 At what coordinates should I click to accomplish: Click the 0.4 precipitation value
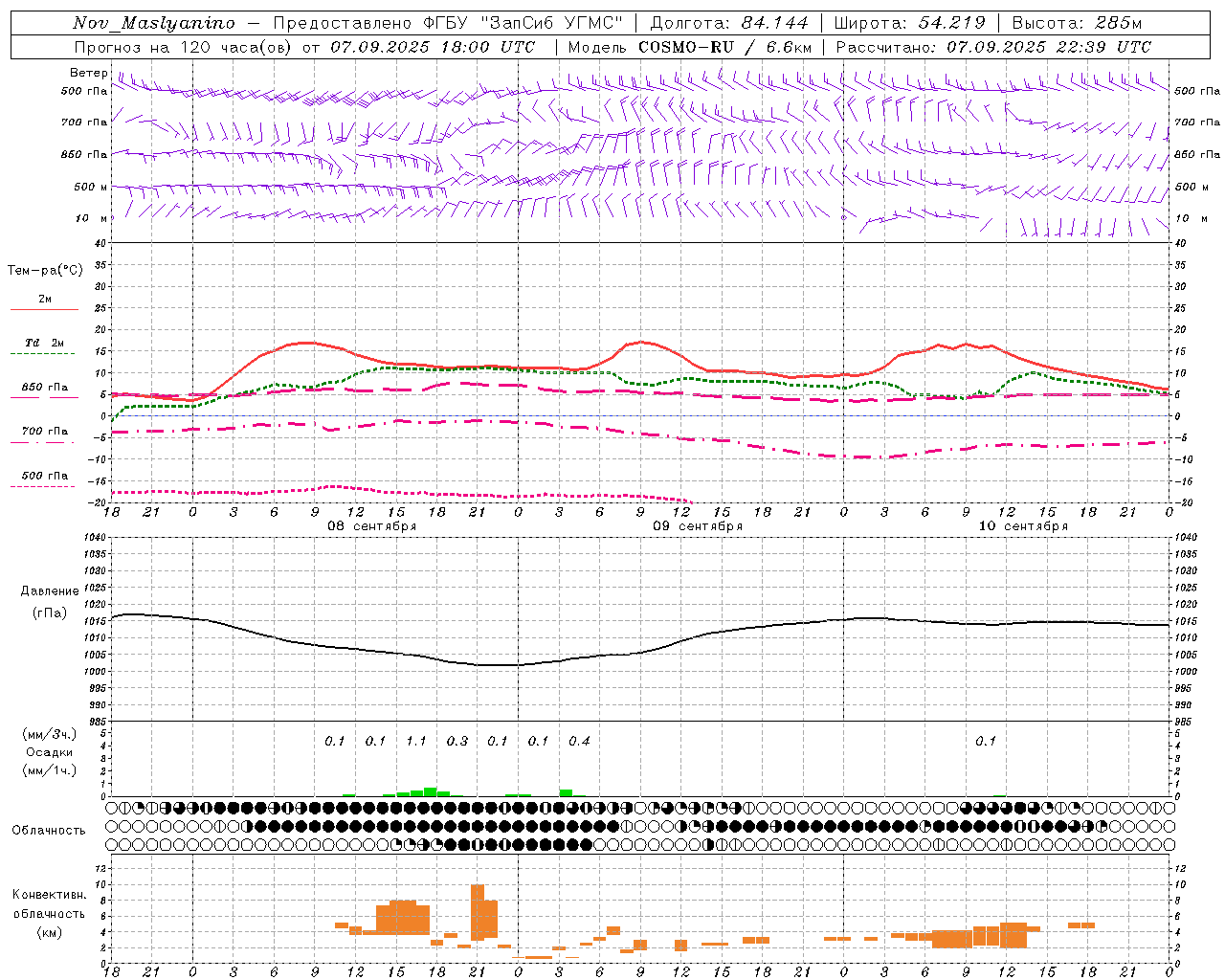pos(579,742)
